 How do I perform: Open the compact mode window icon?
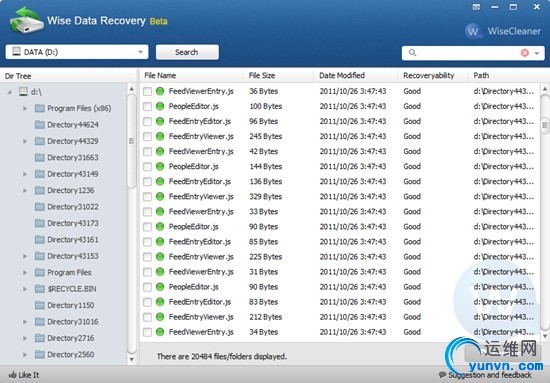tap(476, 7)
